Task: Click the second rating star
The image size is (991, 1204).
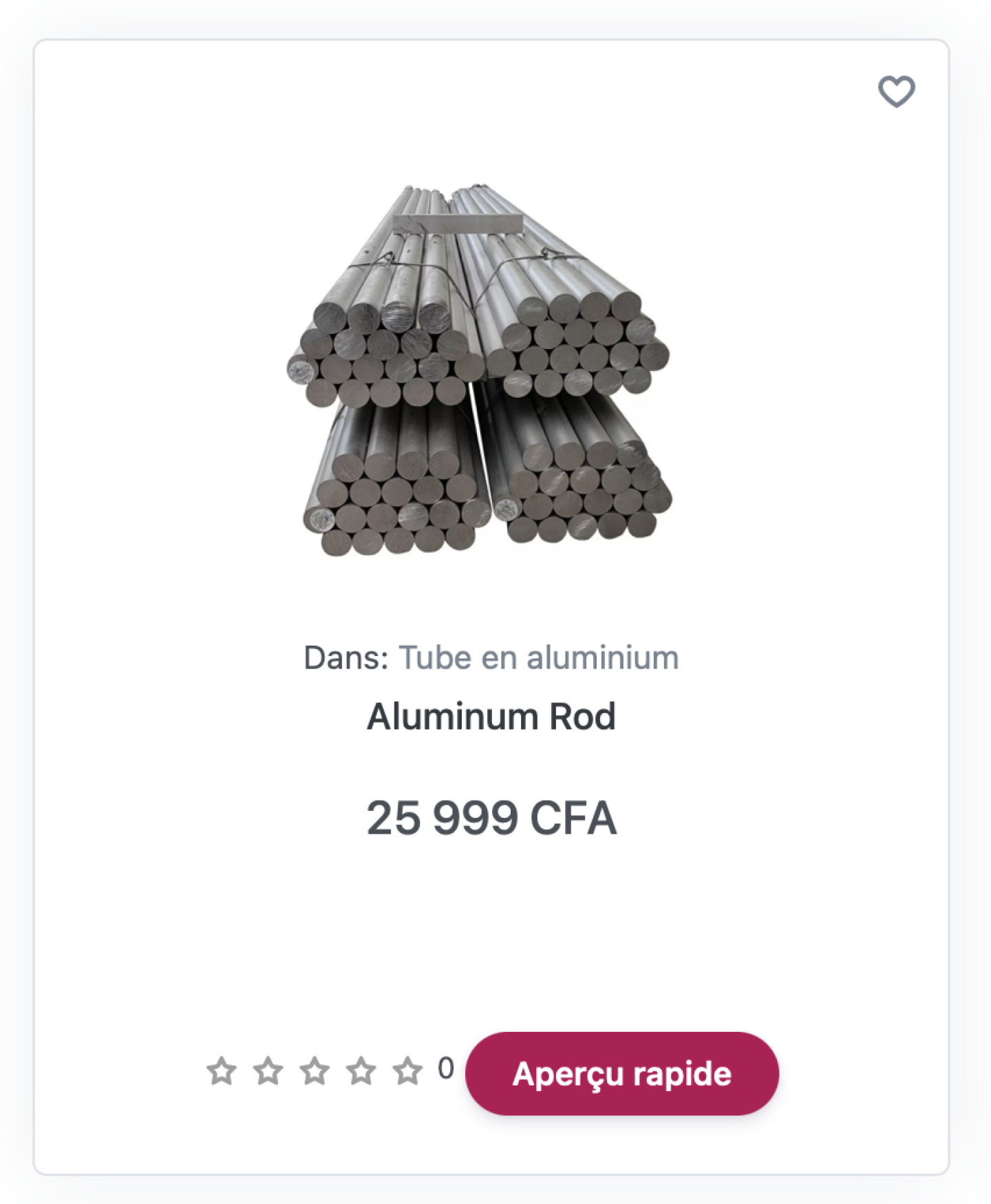Action: pyautogui.click(x=268, y=1071)
